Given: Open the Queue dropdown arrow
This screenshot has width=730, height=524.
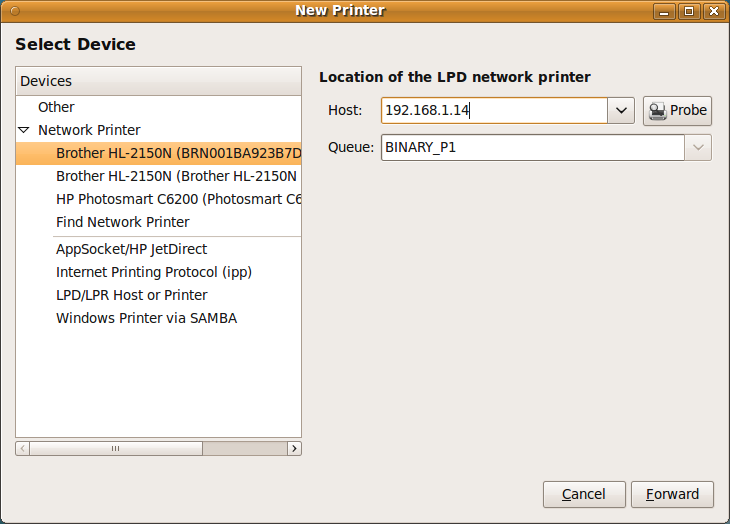Looking at the screenshot, I should coord(697,148).
